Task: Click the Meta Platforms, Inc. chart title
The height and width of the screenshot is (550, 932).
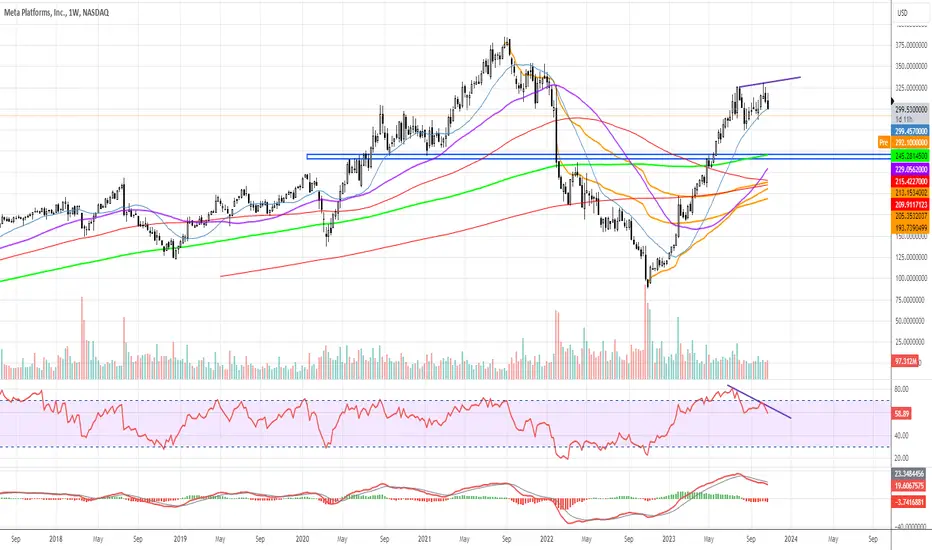Action: [x=56, y=12]
